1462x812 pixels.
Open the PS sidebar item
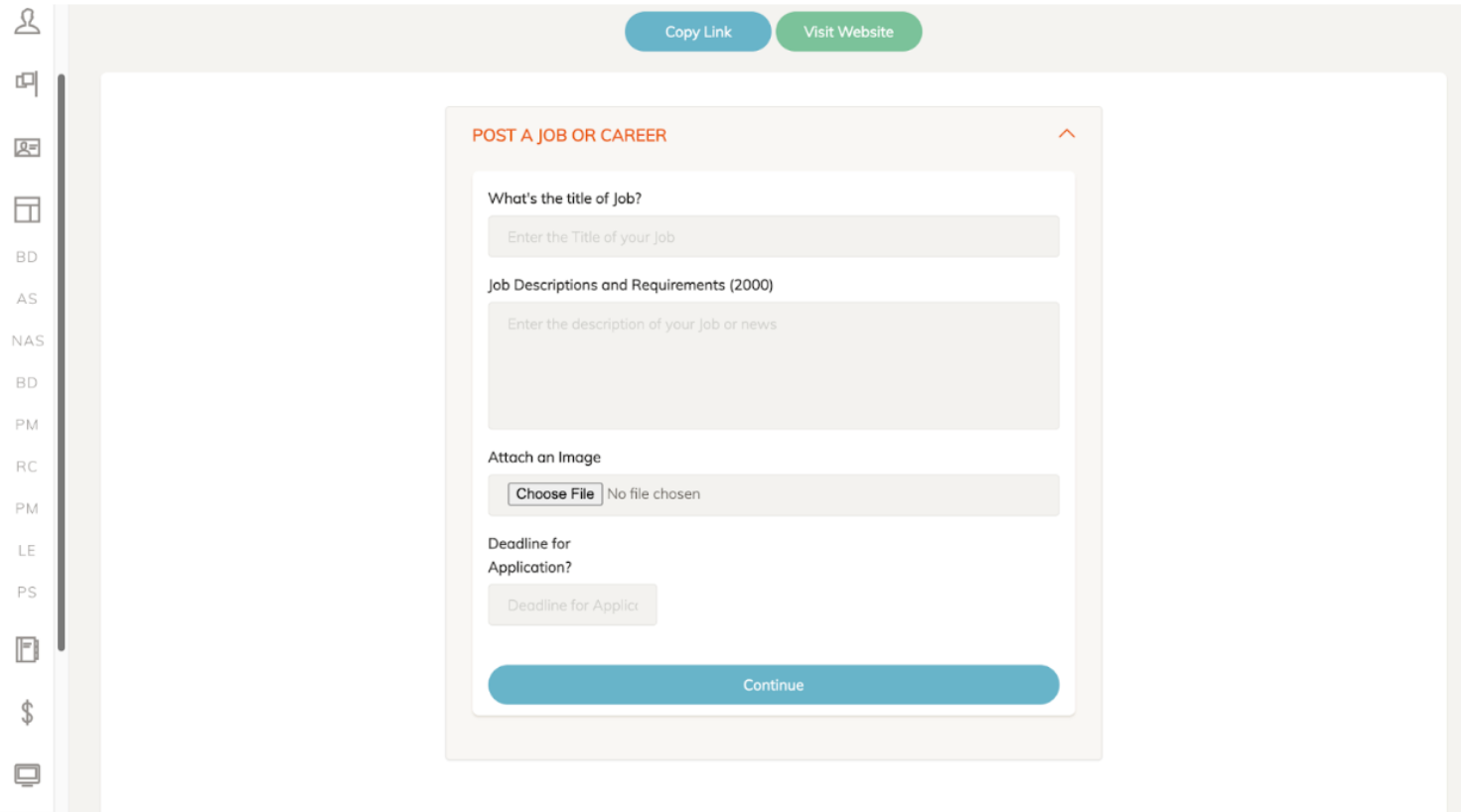point(27,593)
